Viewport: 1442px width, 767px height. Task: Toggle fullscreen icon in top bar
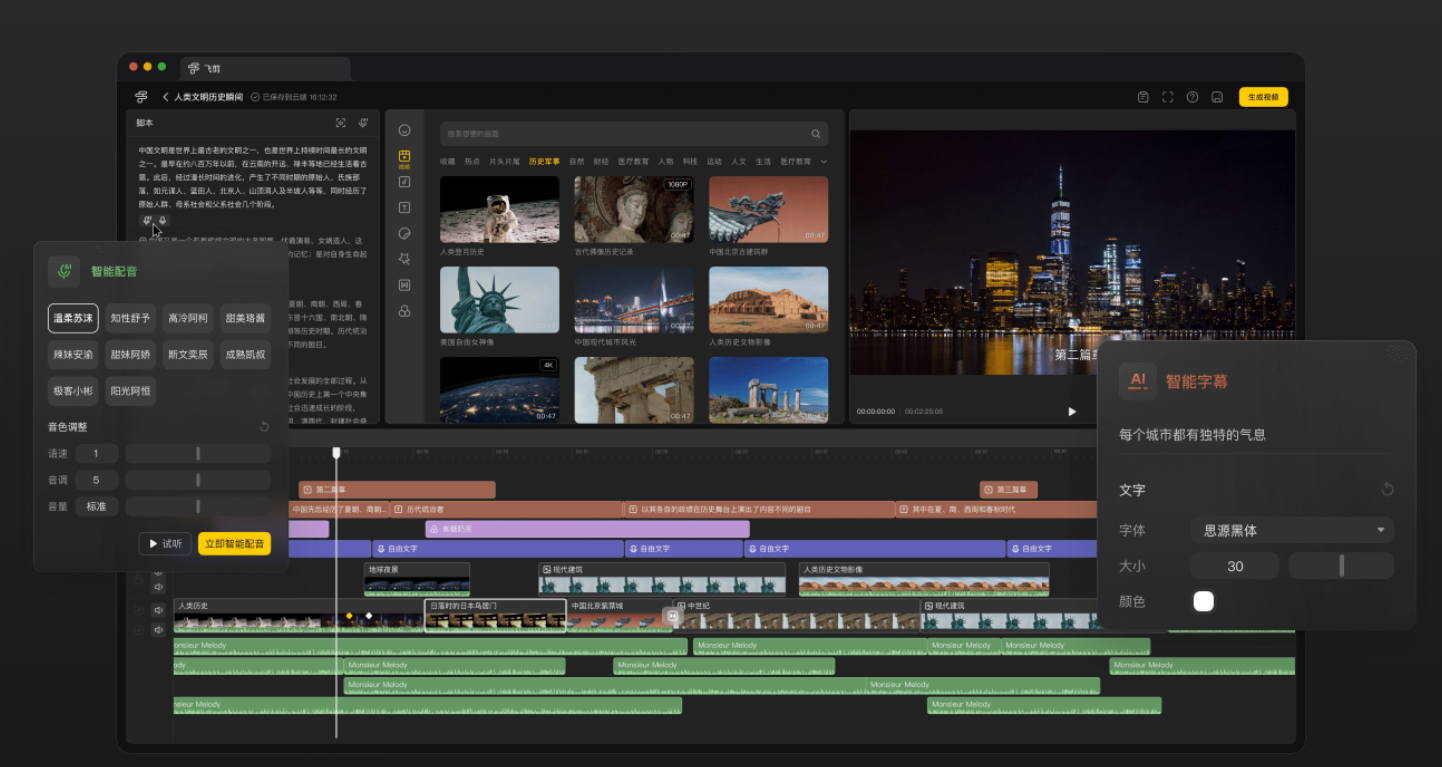1167,97
